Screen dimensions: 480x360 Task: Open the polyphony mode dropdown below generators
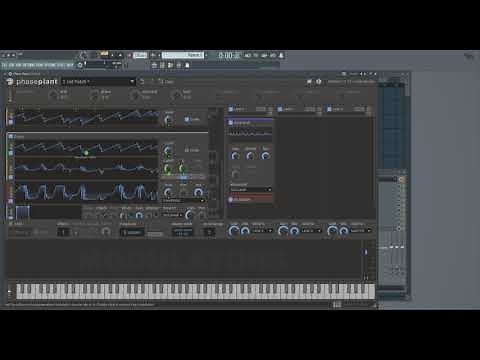coord(132,232)
